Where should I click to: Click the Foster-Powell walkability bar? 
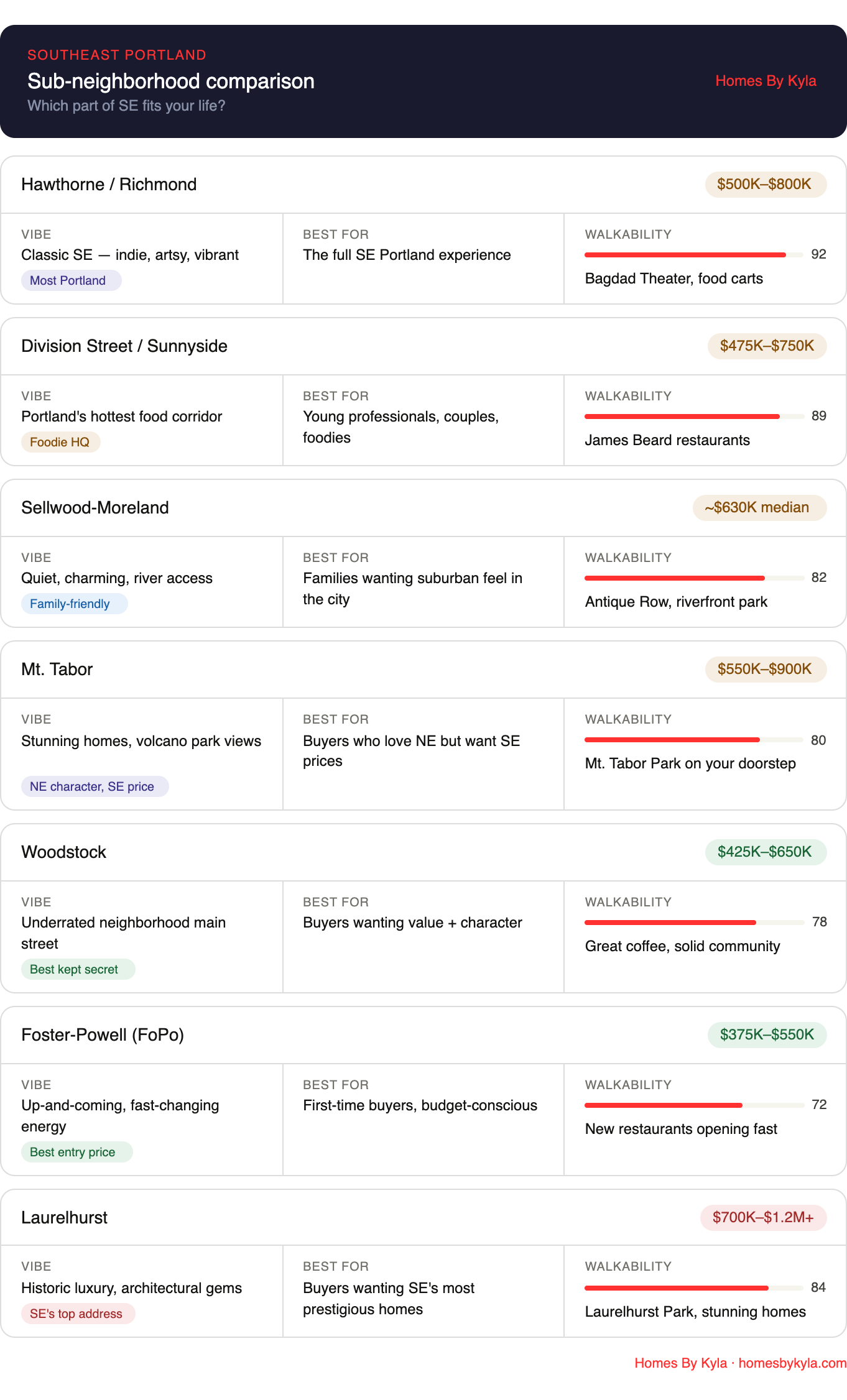694,1105
